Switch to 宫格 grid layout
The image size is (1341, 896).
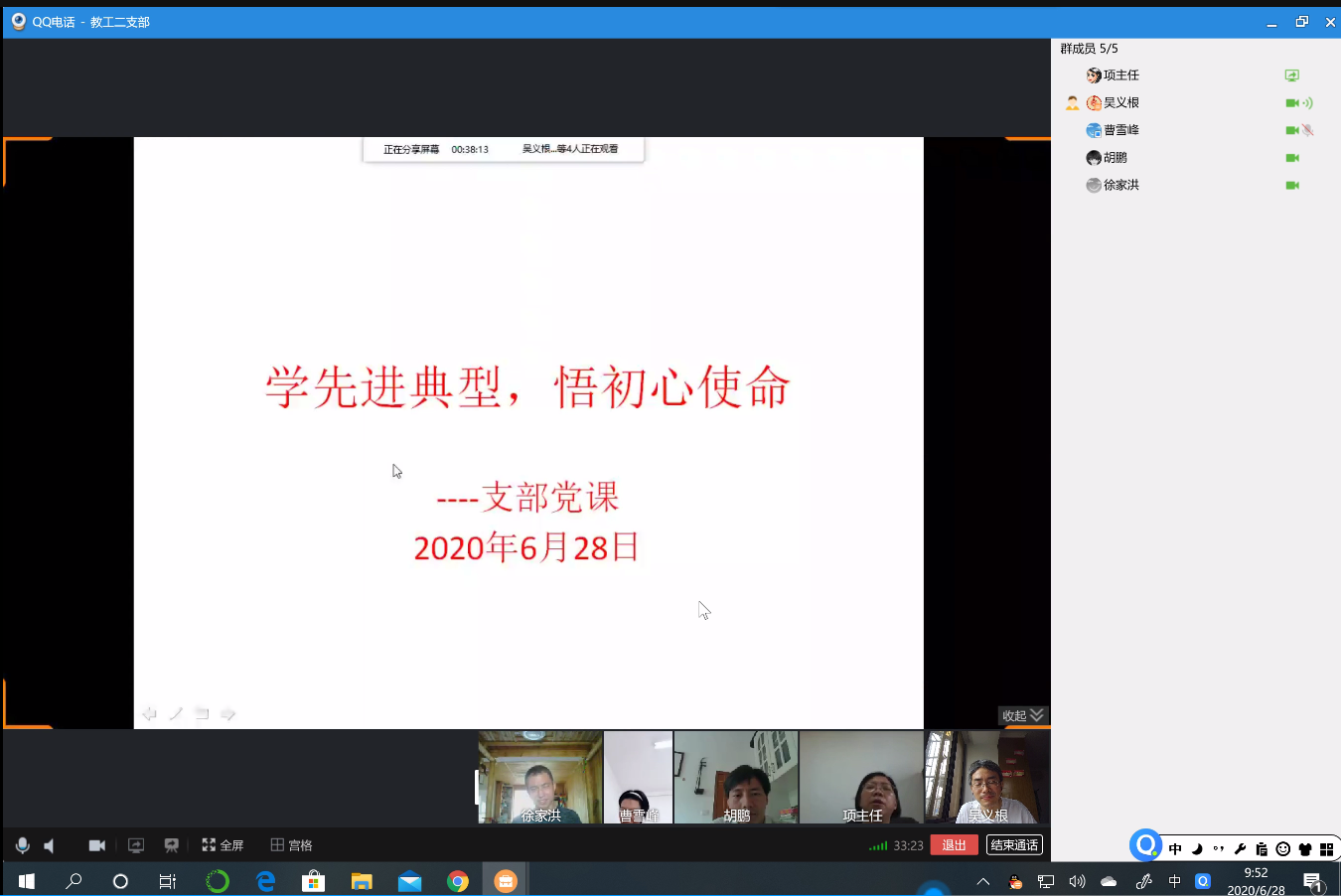[291, 845]
